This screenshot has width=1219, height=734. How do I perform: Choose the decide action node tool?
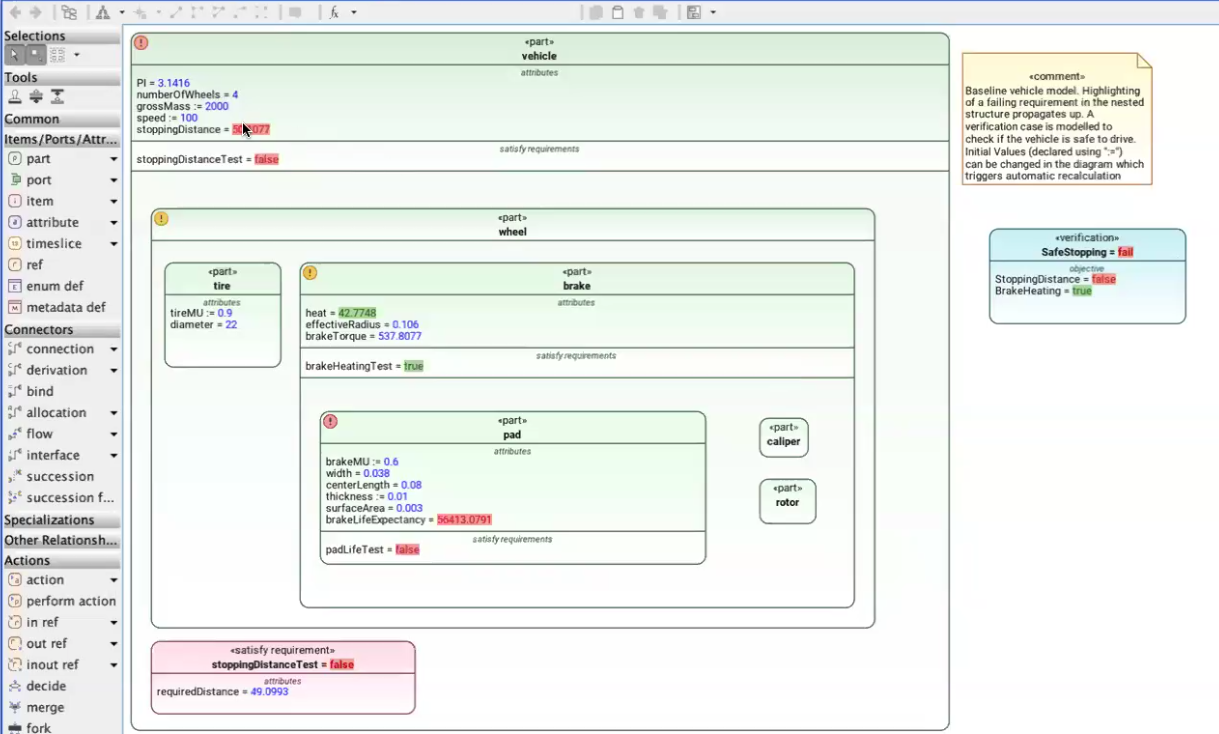pyautogui.click(x=46, y=686)
